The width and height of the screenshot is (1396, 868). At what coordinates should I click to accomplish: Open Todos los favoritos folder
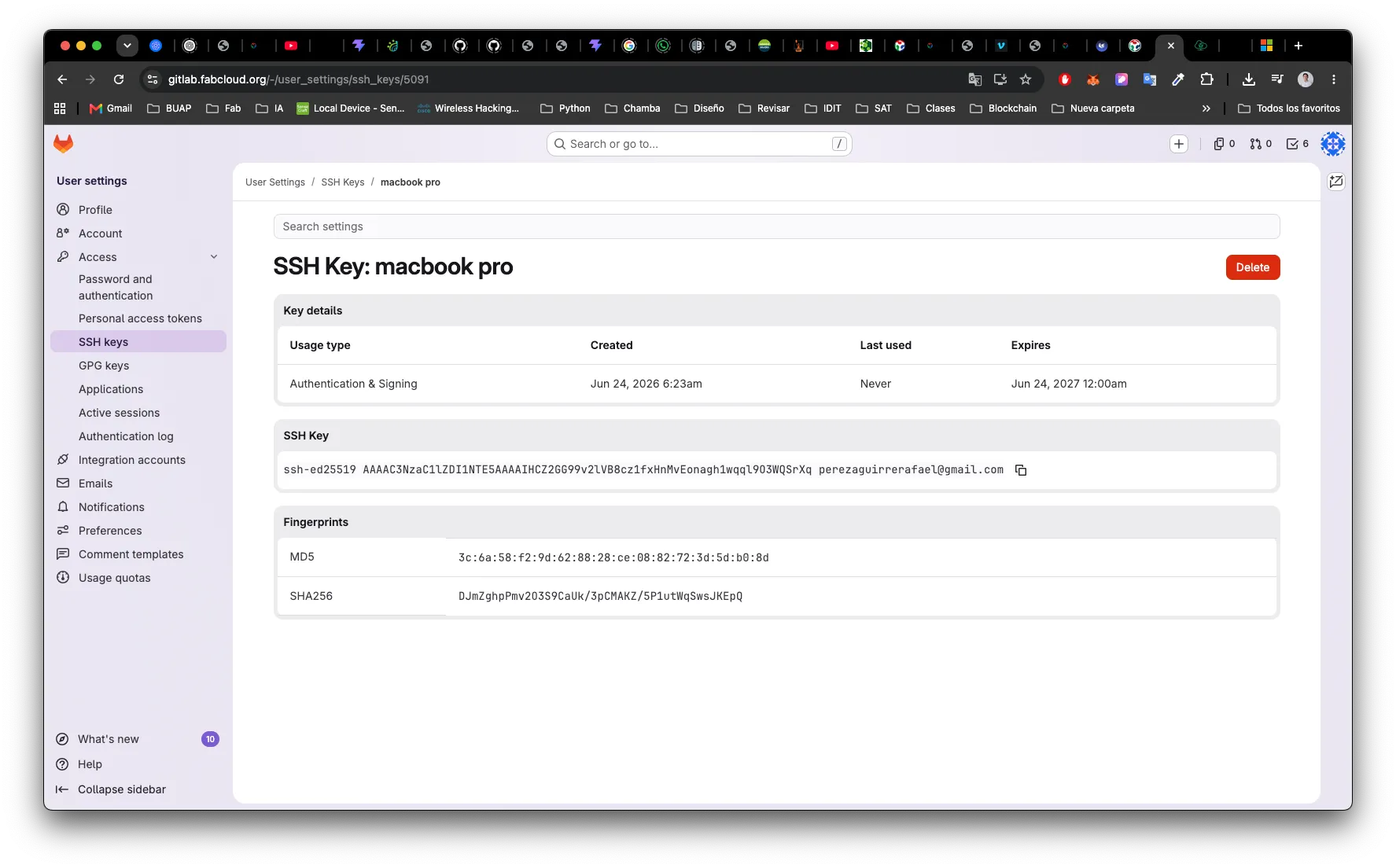point(1288,108)
